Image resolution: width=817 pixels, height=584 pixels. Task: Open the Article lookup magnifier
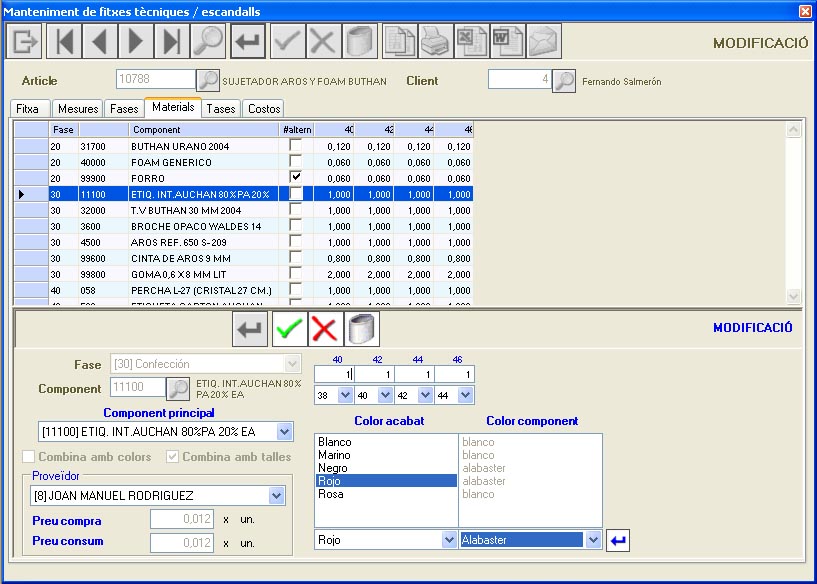[x=208, y=80]
